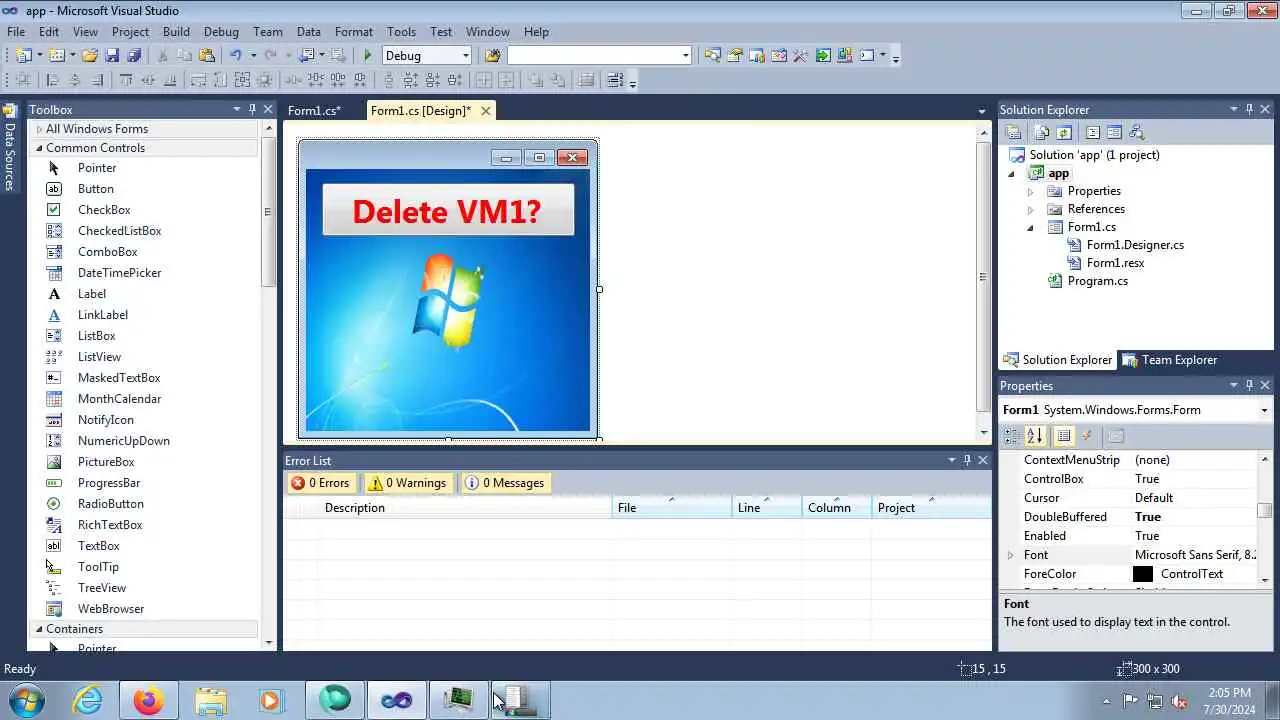The width and height of the screenshot is (1280, 720).
Task: Expand the Font property row
Action: coord(1010,555)
